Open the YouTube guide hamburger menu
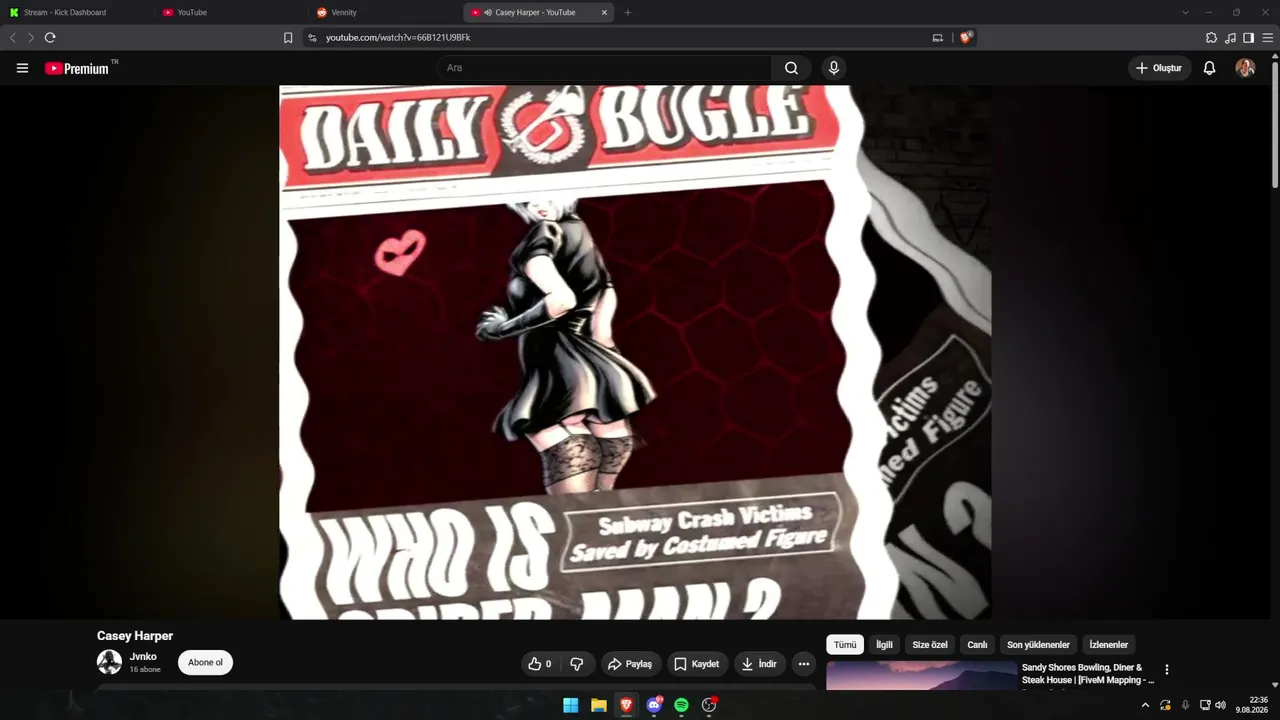 [x=22, y=68]
